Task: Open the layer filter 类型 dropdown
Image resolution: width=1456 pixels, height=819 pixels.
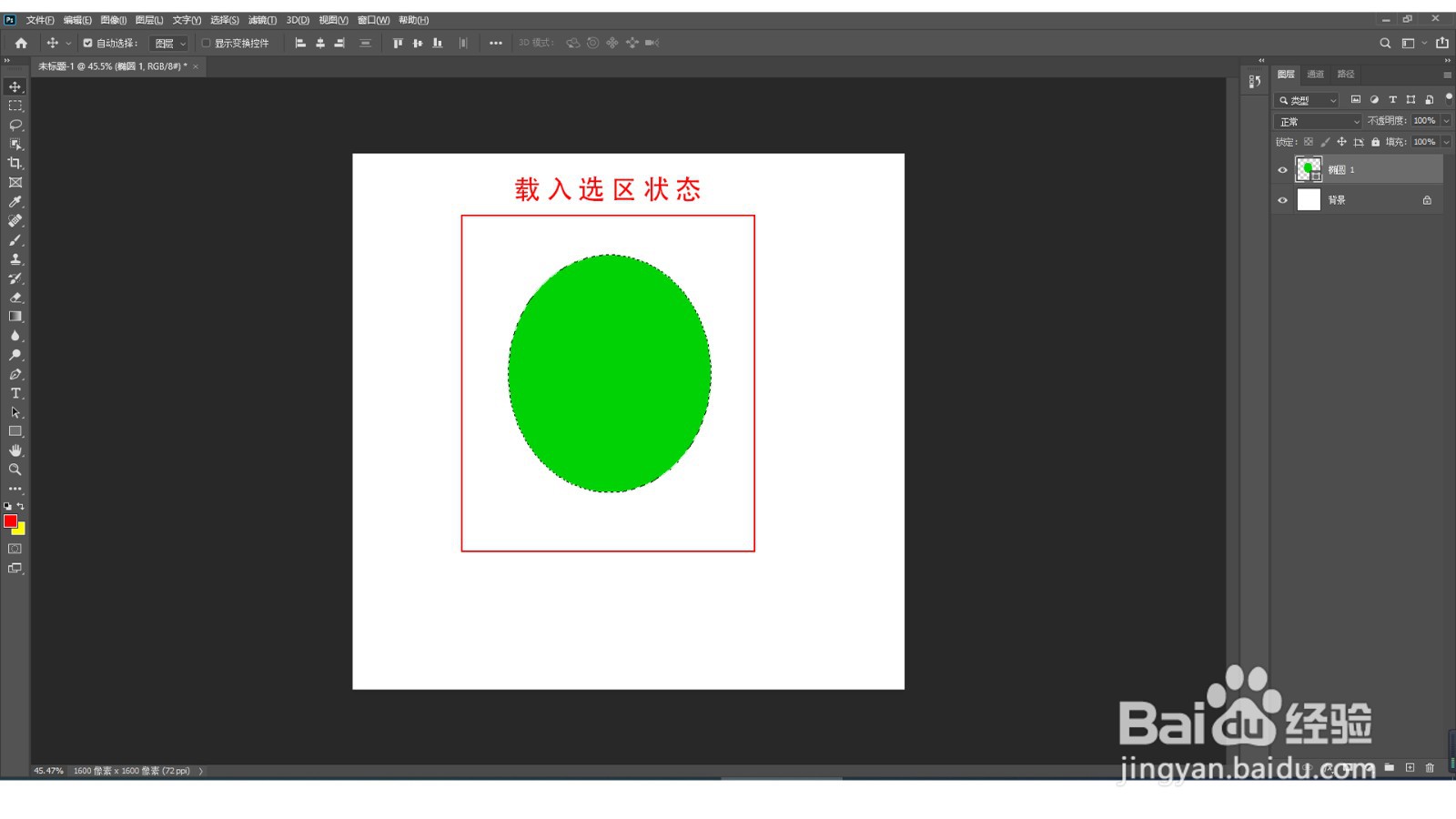Action: [1305, 99]
